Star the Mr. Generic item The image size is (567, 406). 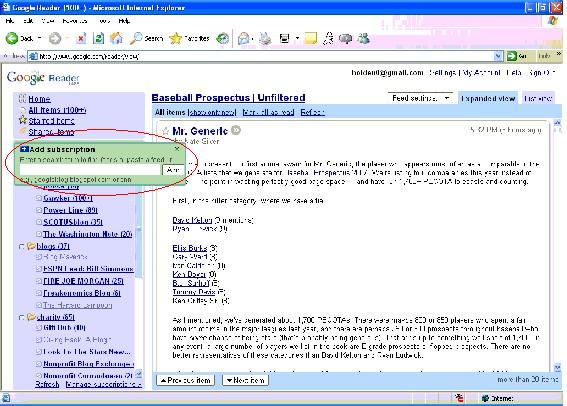point(165,131)
